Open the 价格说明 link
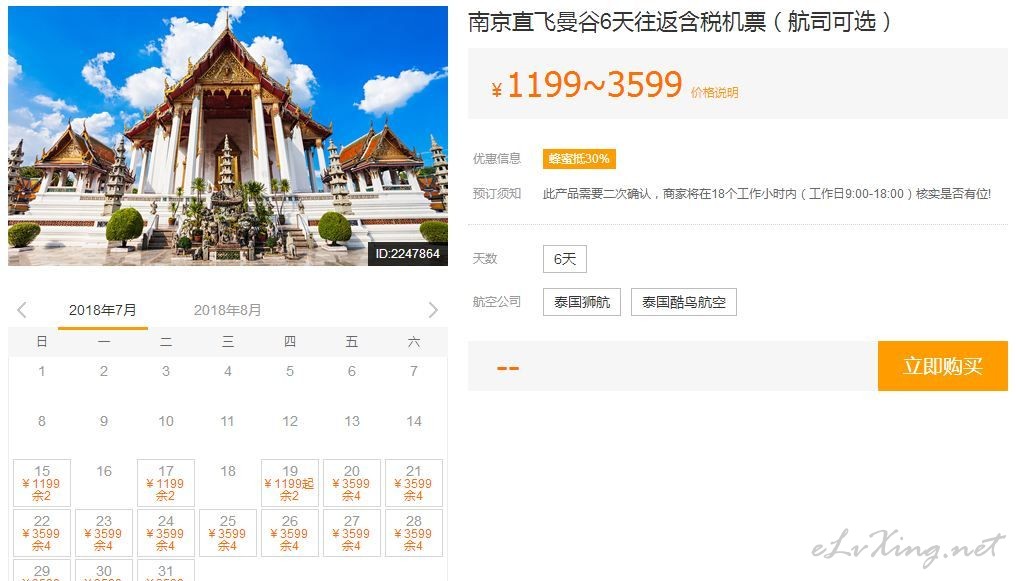Screen dimensions: 1016x581 (x=714, y=93)
